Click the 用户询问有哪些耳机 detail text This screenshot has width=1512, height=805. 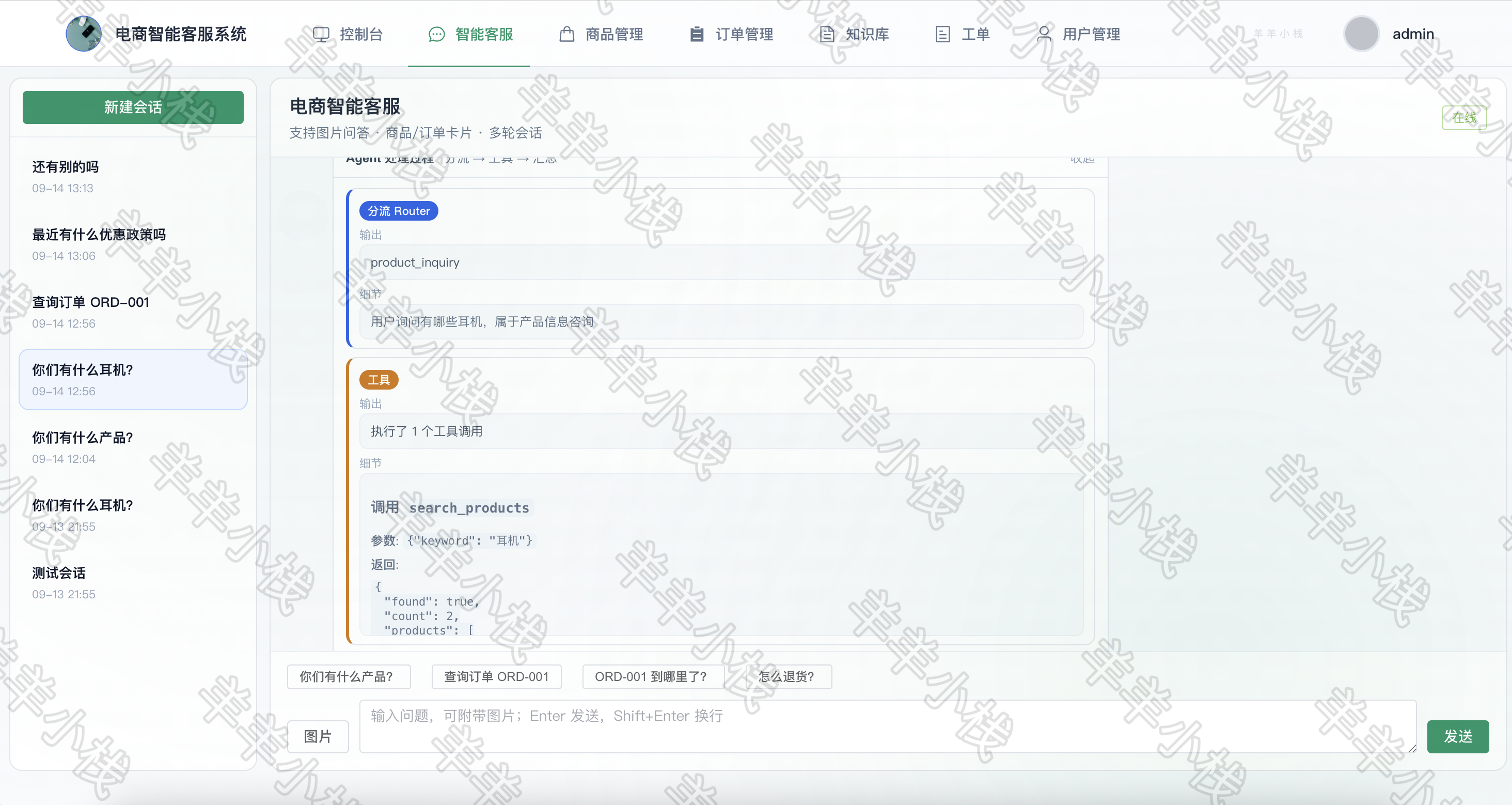482,322
